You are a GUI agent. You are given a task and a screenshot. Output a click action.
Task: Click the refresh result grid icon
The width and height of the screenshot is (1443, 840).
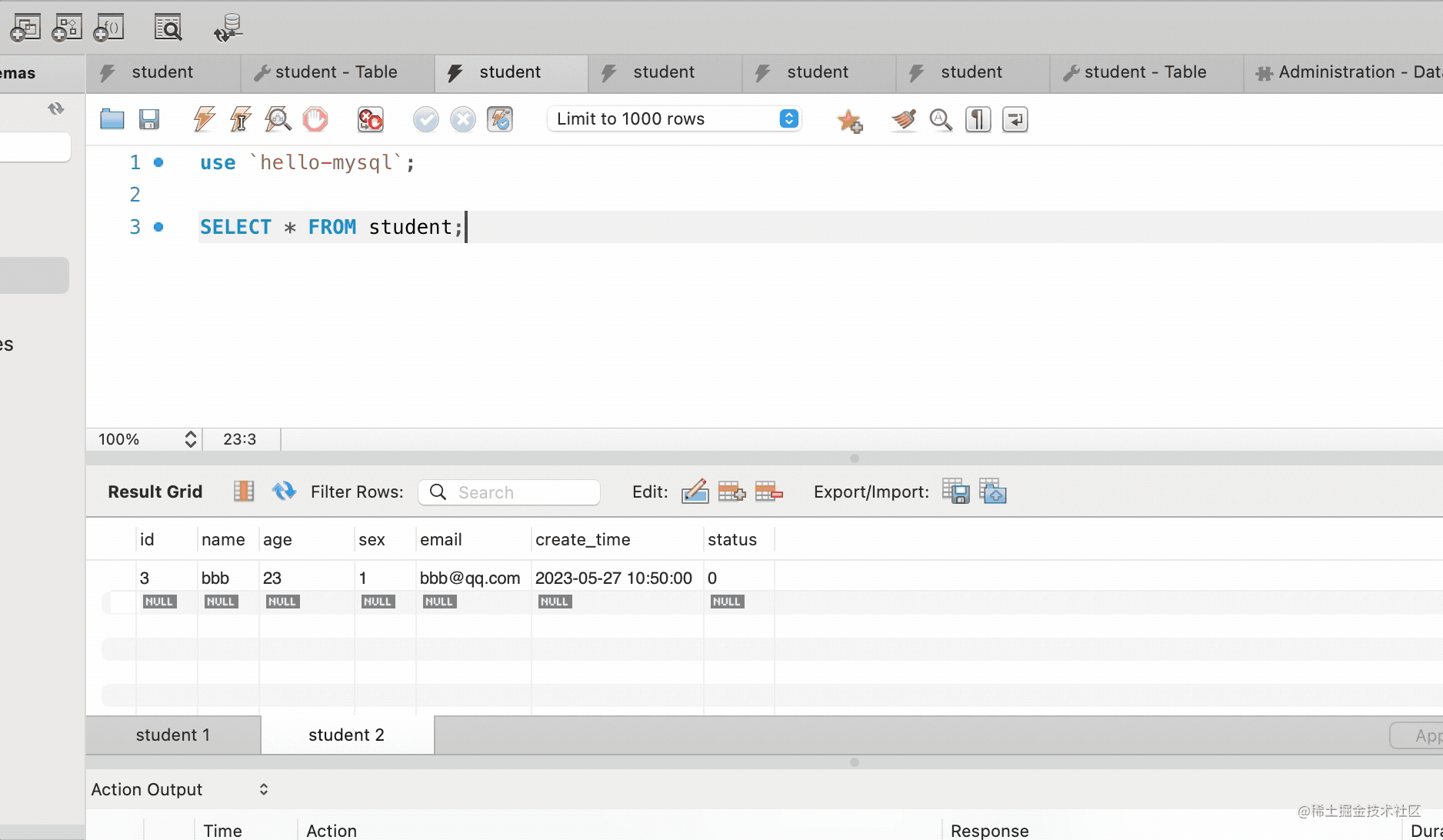284,491
